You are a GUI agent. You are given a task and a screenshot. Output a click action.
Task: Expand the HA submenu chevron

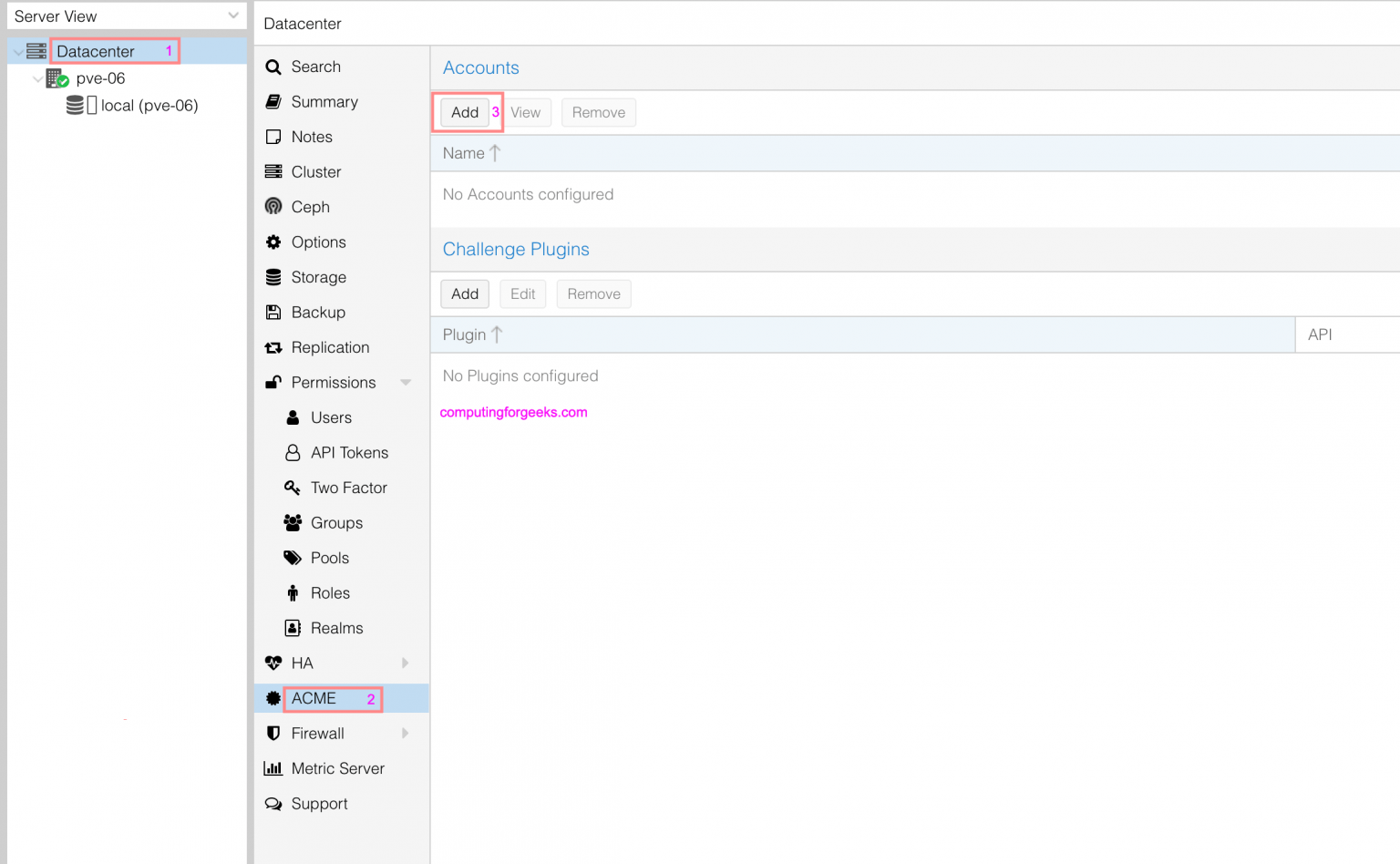[x=407, y=663]
